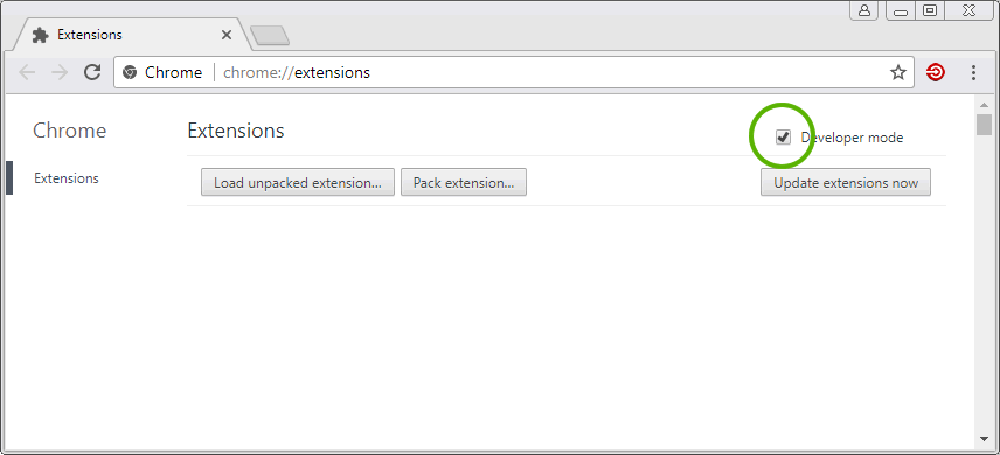This screenshot has height=455, width=1000.
Task: Select Extensions in the left sidebar
Action: tap(66, 178)
